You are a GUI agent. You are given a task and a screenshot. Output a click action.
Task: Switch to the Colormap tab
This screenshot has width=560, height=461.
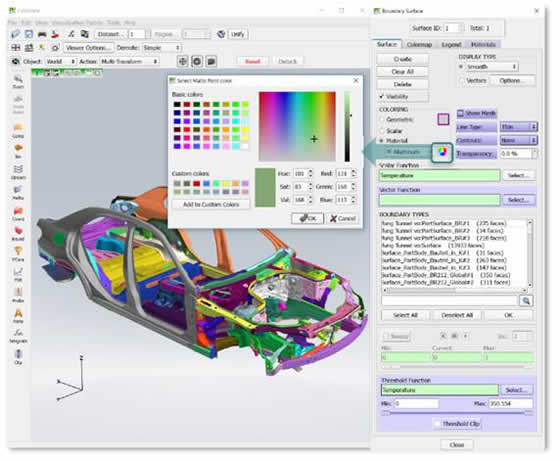point(419,44)
